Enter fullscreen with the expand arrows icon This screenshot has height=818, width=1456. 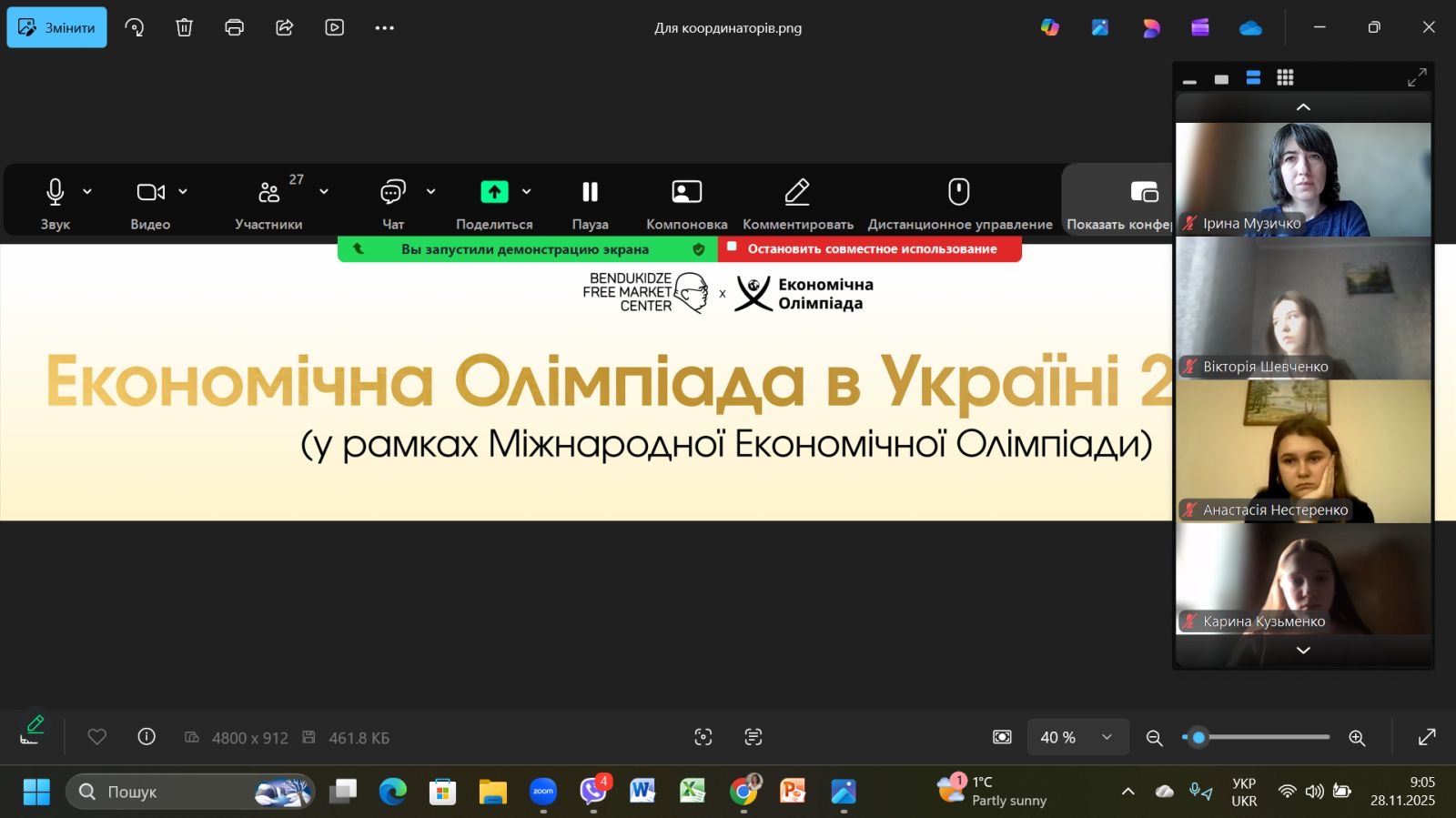click(1427, 737)
